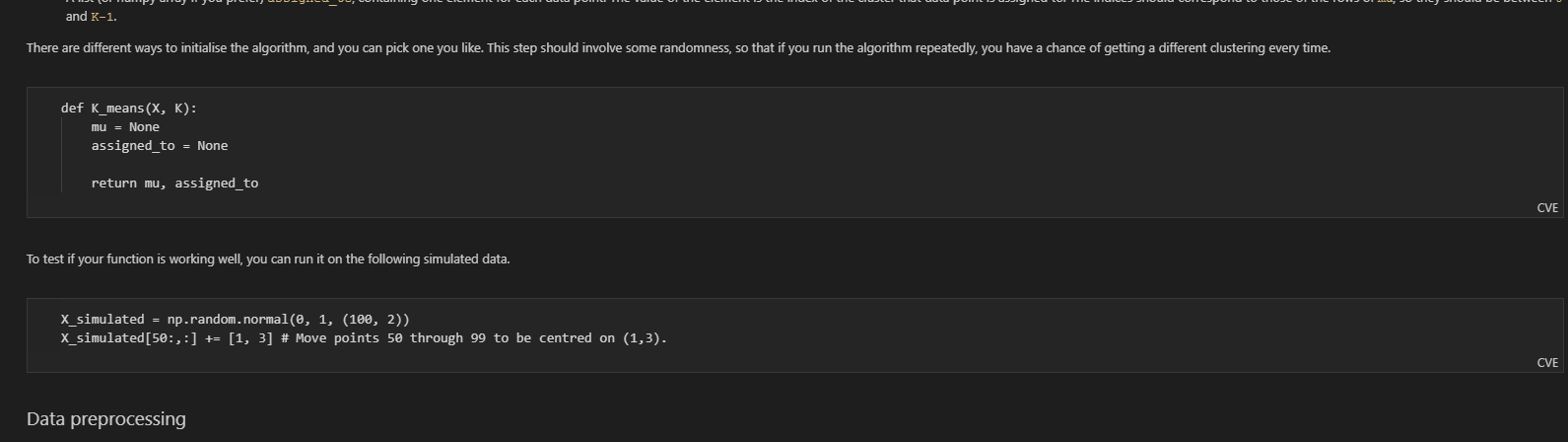The height and width of the screenshot is (442, 1568).
Task: Click the Data preprocessing heading
Action: [106, 419]
